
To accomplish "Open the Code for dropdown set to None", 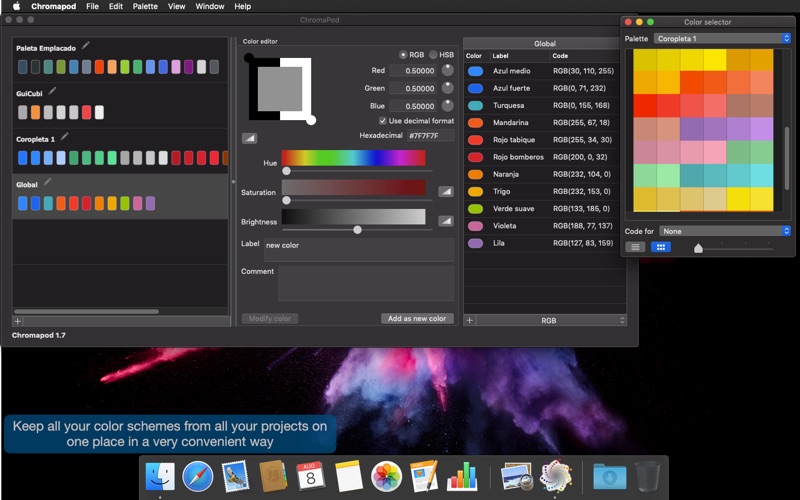I will 725,231.
